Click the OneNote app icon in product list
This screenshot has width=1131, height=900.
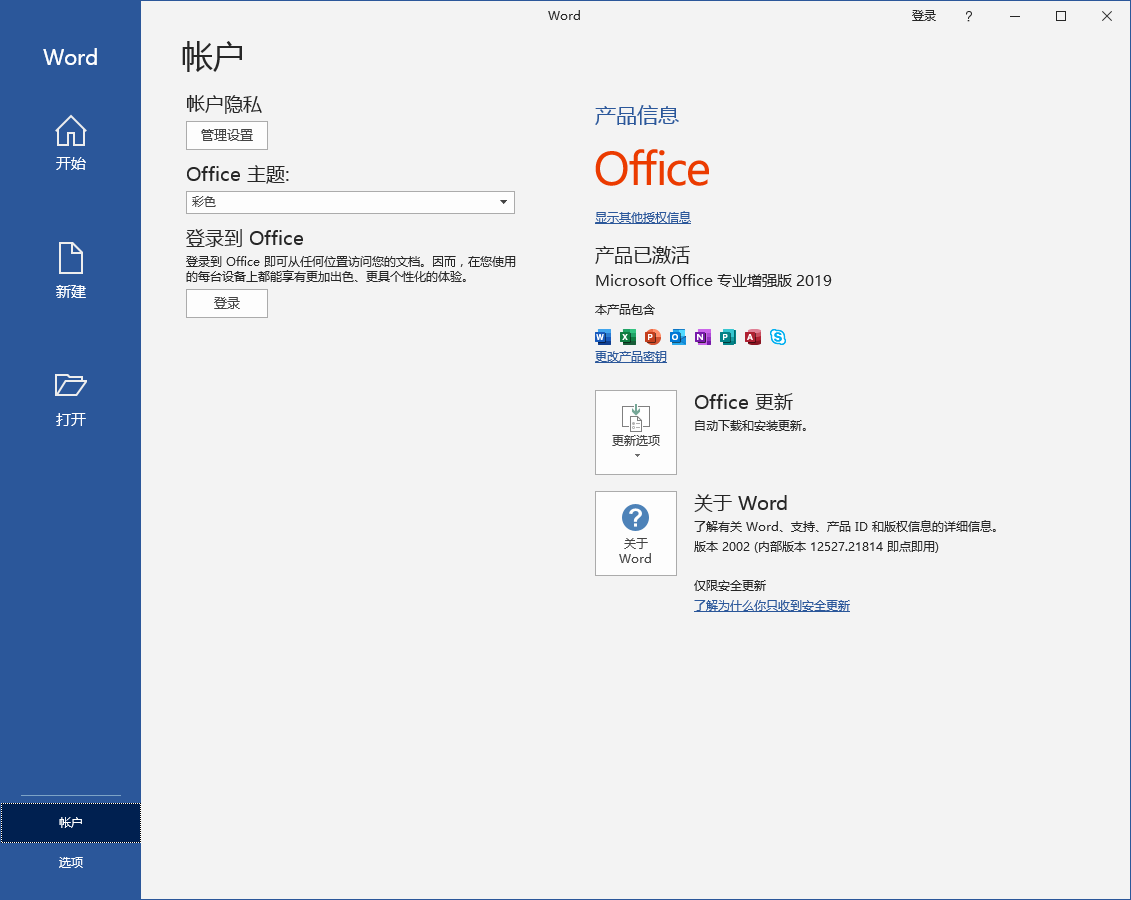pos(703,337)
